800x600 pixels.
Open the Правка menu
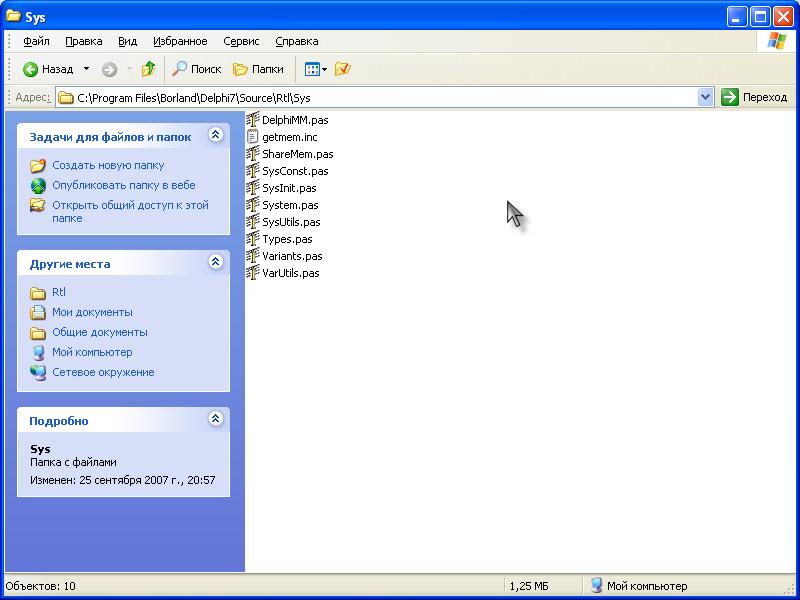(84, 41)
